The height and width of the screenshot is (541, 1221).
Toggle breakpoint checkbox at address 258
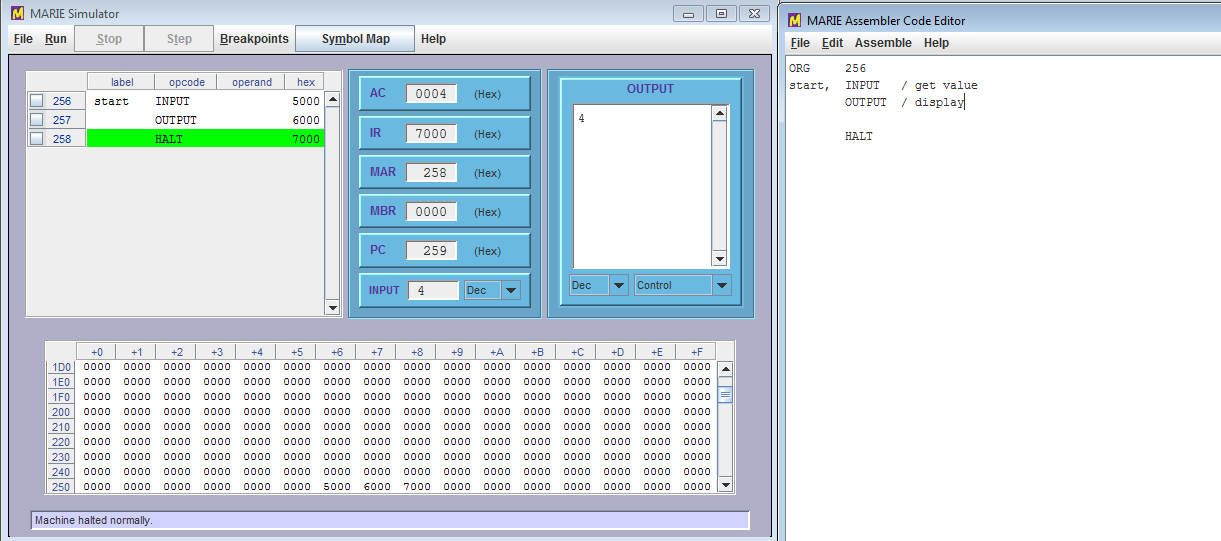point(37,139)
